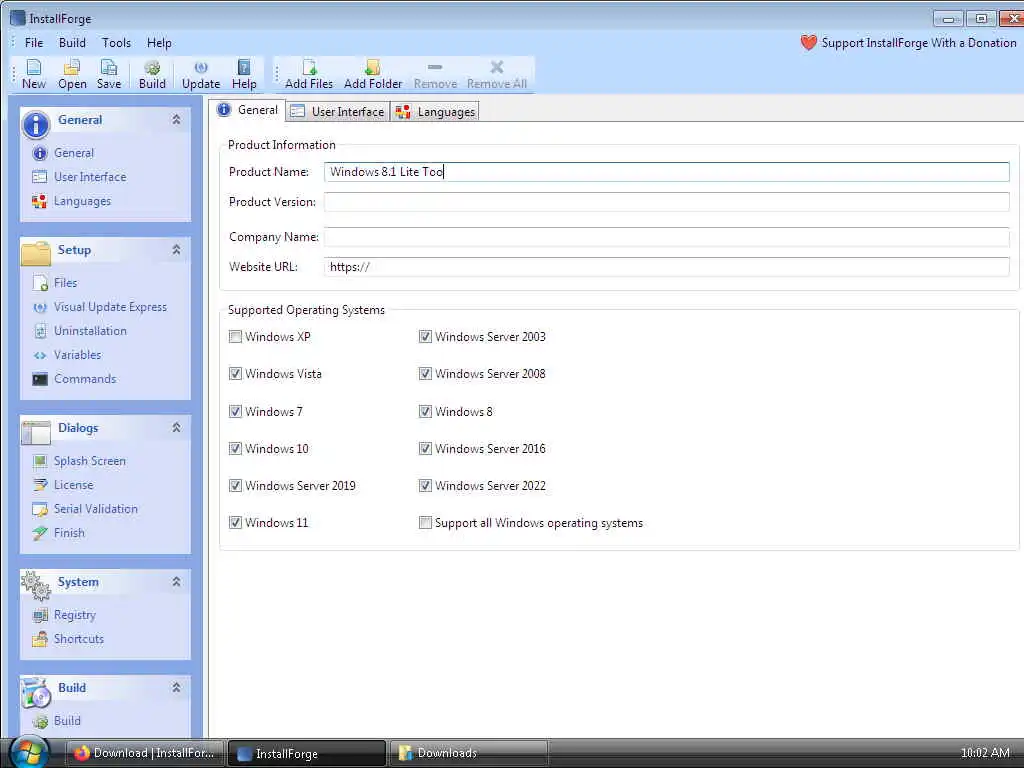1024x768 pixels.
Task: Toggle Windows 10 checkbox
Action: click(x=235, y=449)
